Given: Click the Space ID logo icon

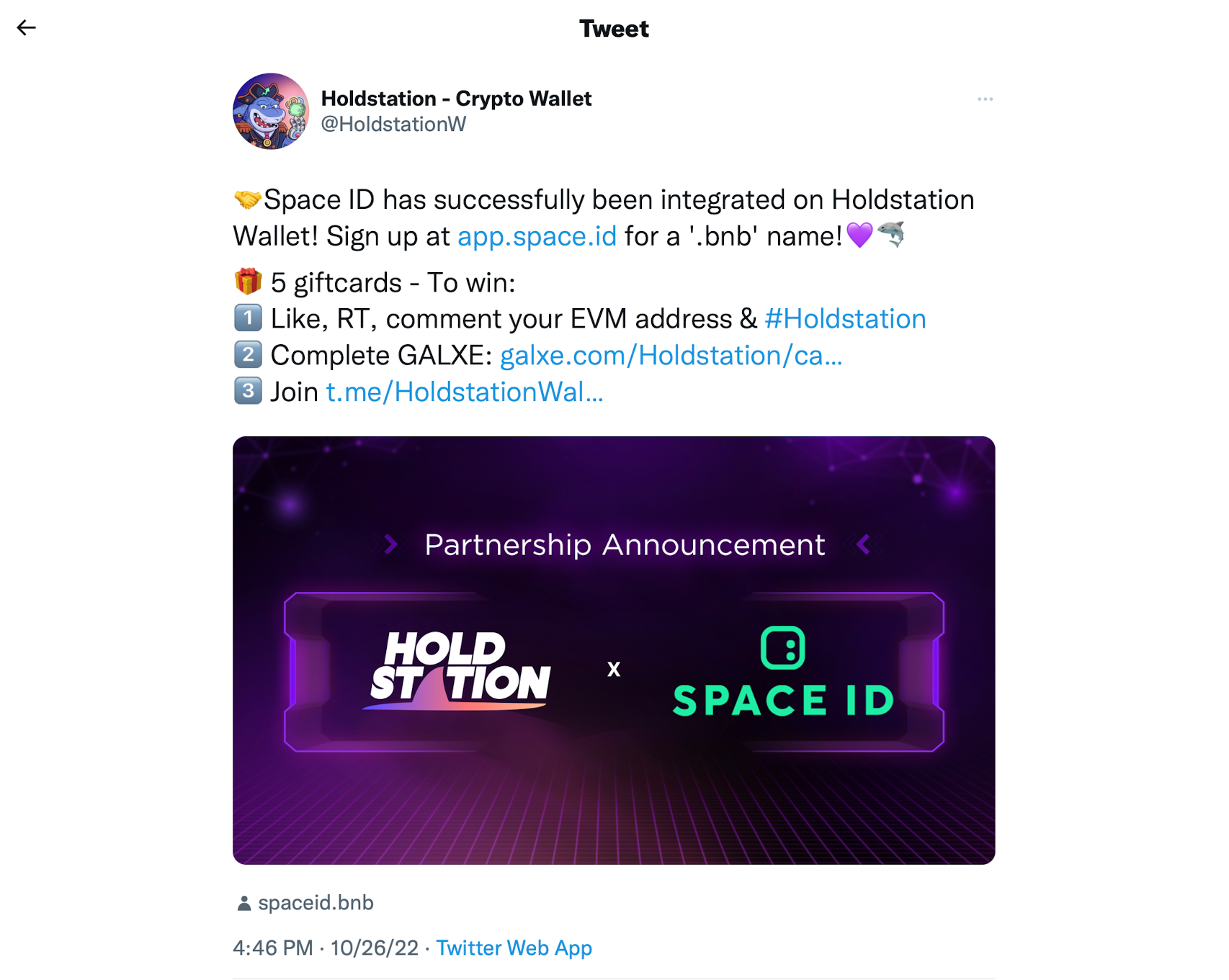Looking at the screenshot, I should (782, 648).
